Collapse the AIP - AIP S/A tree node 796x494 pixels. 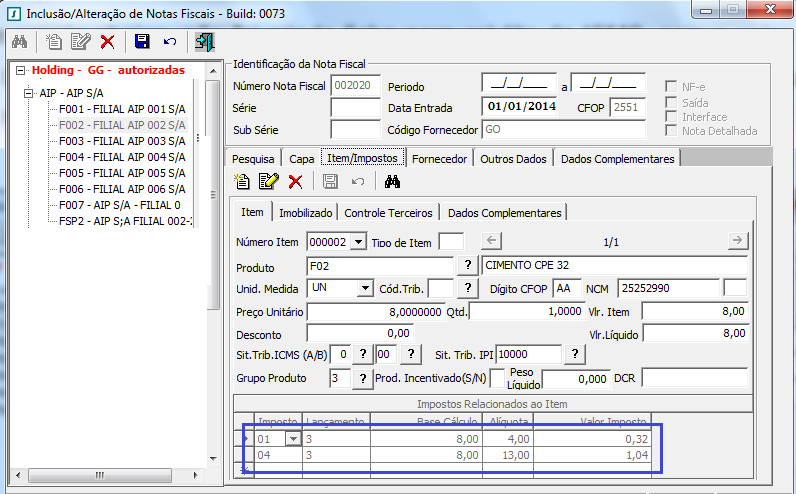click(x=27, y=93)
